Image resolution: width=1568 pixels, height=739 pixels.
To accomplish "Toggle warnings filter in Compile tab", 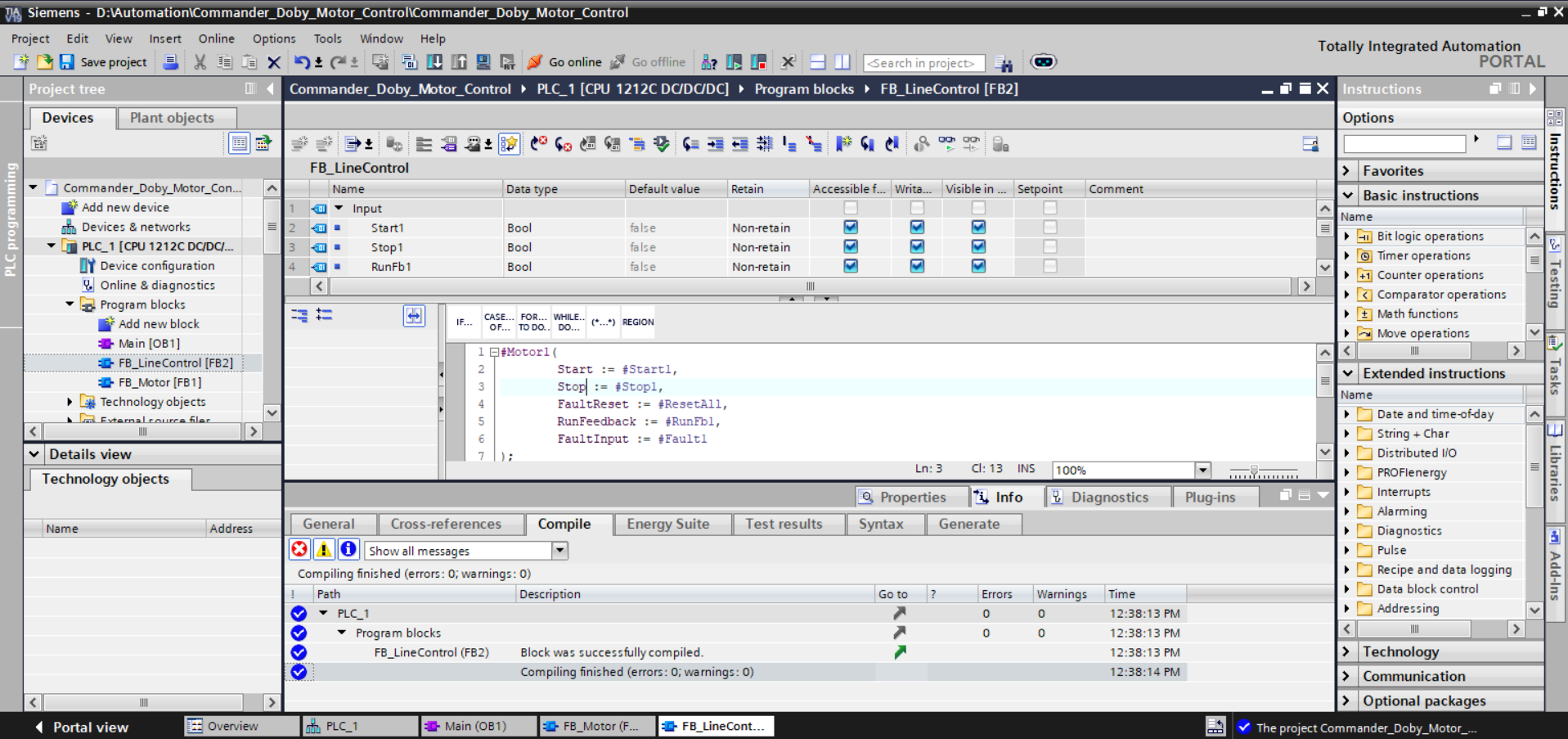I will [x=324, y=549].
